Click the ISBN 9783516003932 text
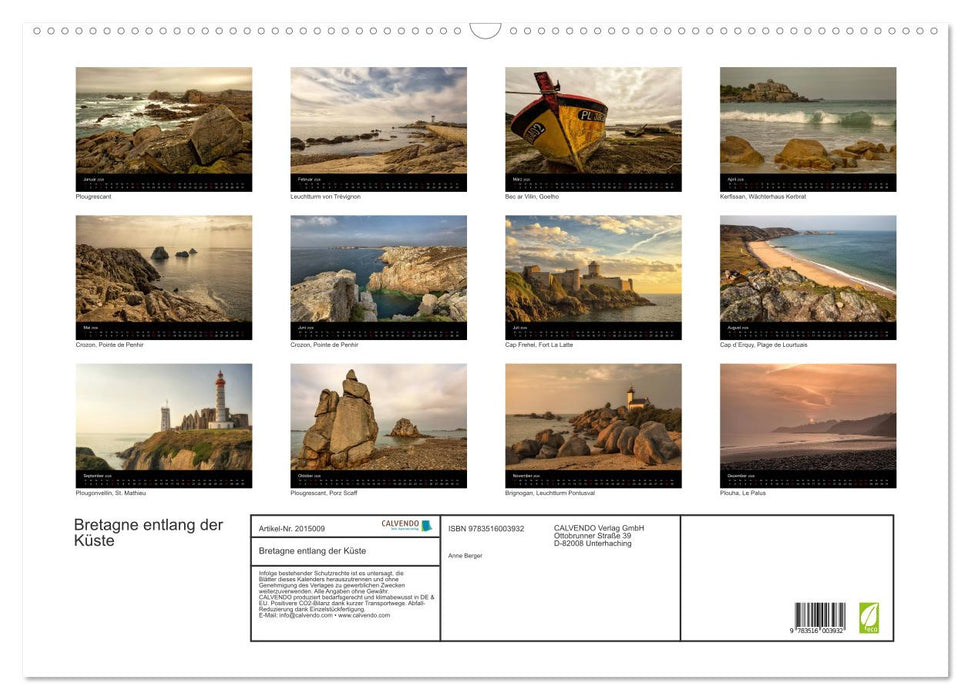The width and height of the screenshot is (971, 700). pos(486,528)
